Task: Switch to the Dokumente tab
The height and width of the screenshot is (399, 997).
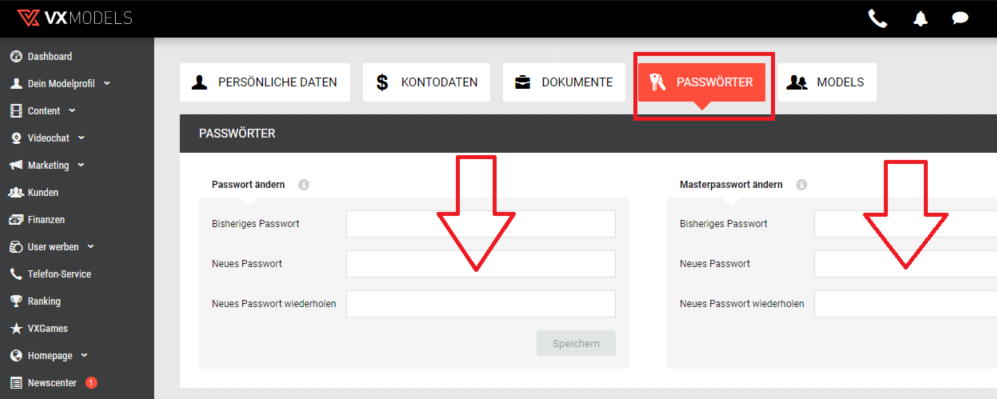Action: coord(564,82)
